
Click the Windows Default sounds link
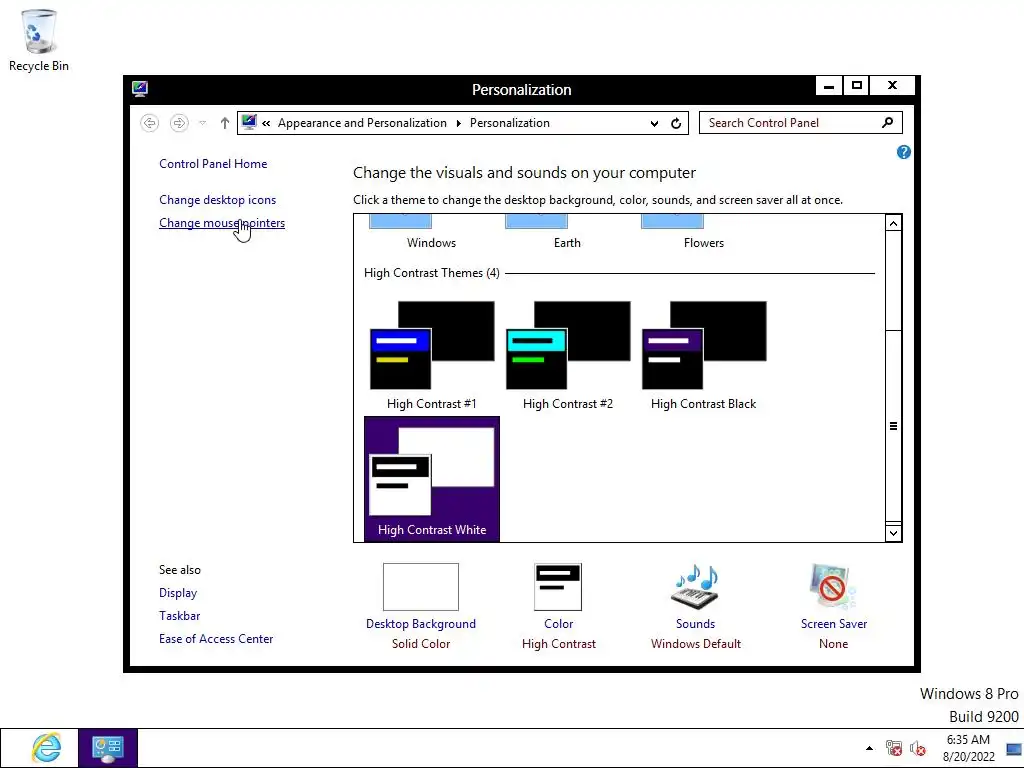click(x=696, y=644)
